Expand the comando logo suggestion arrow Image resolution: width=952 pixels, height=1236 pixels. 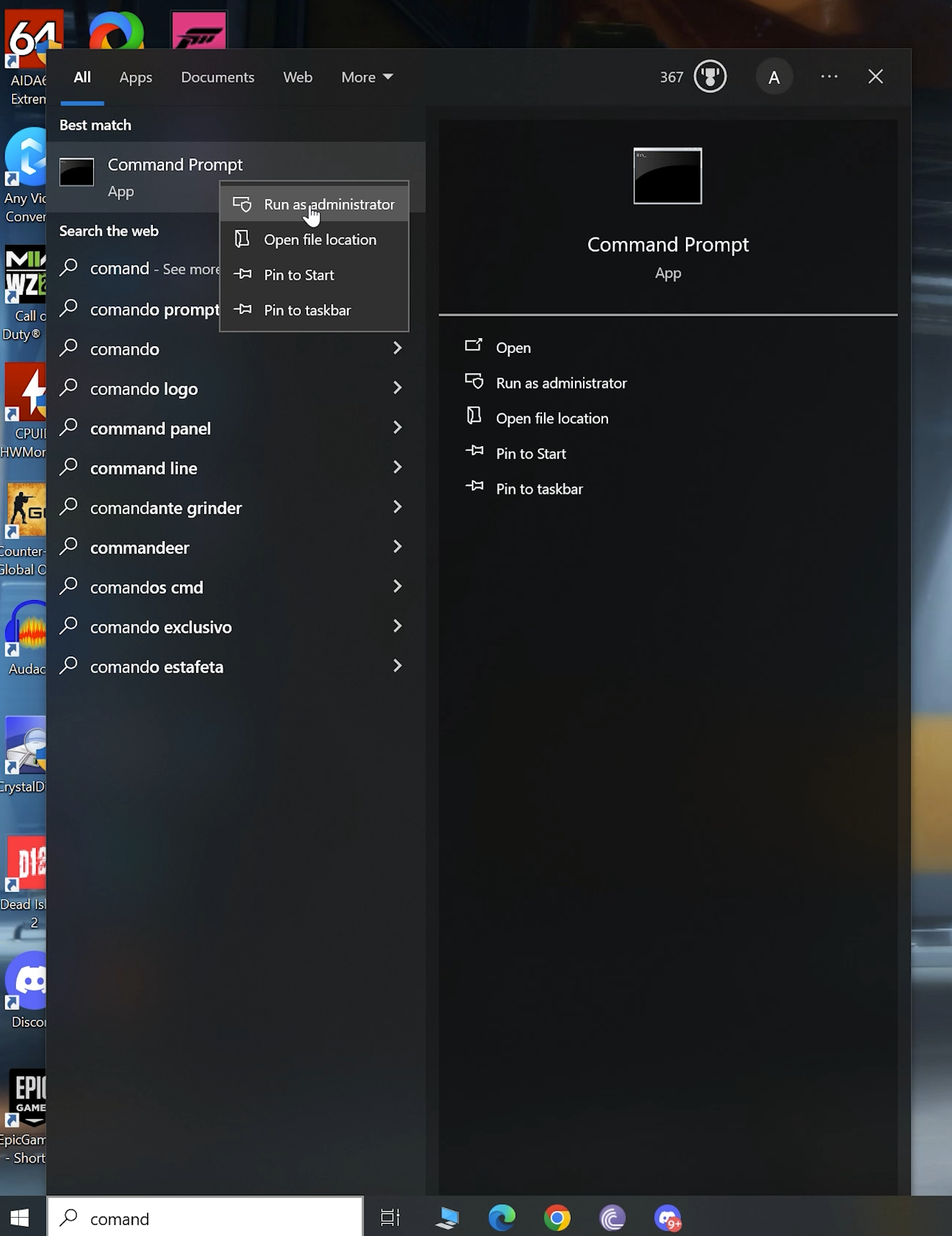(397, 387)
